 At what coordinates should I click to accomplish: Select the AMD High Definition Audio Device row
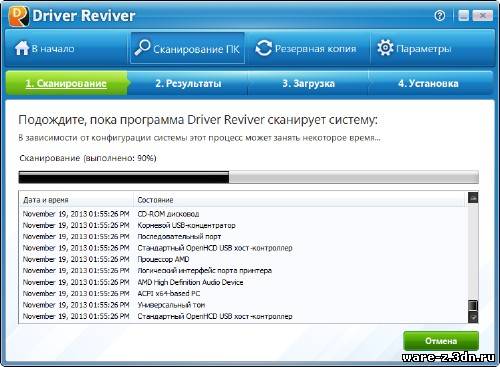[x=243, y=282]
